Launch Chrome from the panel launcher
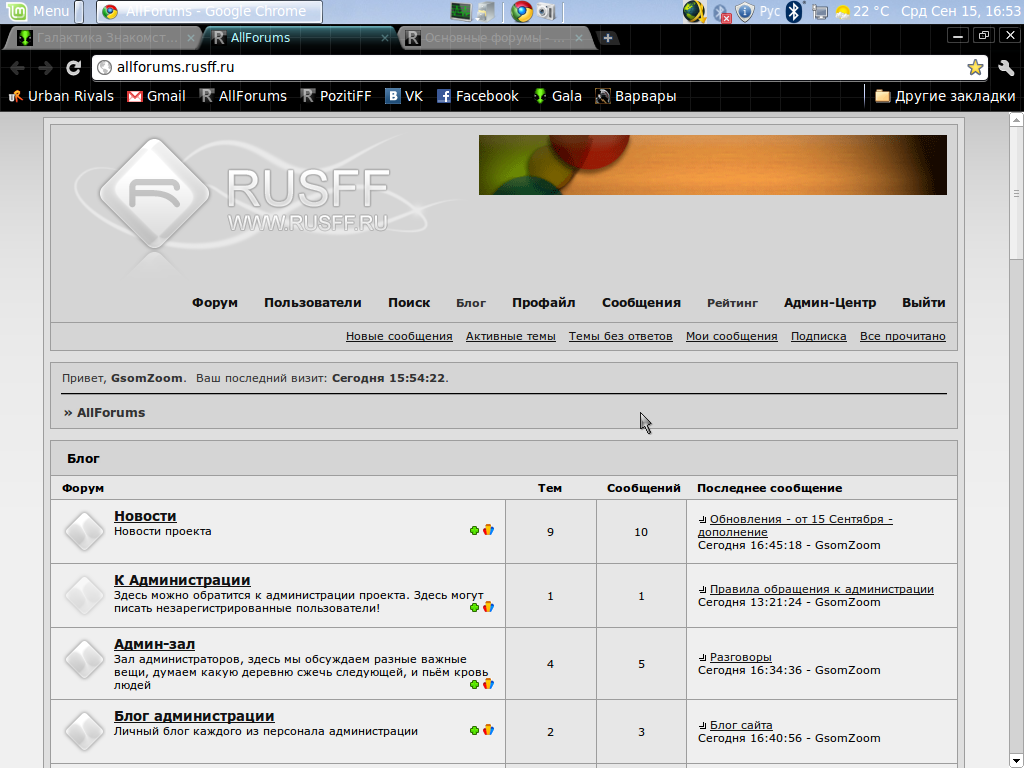This screenshot has width=1024, height=768. [521, 11]
